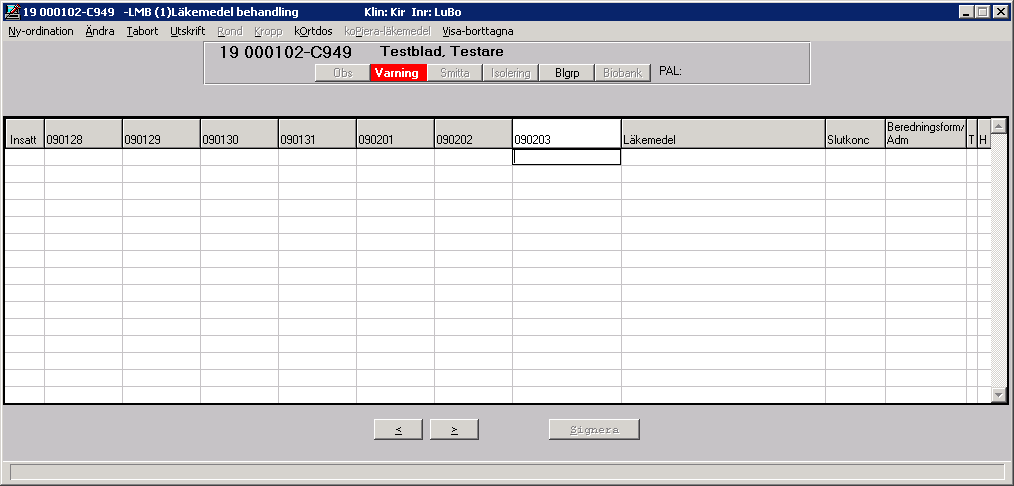Open the Visa-borttagna menu
This screenshot has height=486, width=1014.
[x=478, y=31]
